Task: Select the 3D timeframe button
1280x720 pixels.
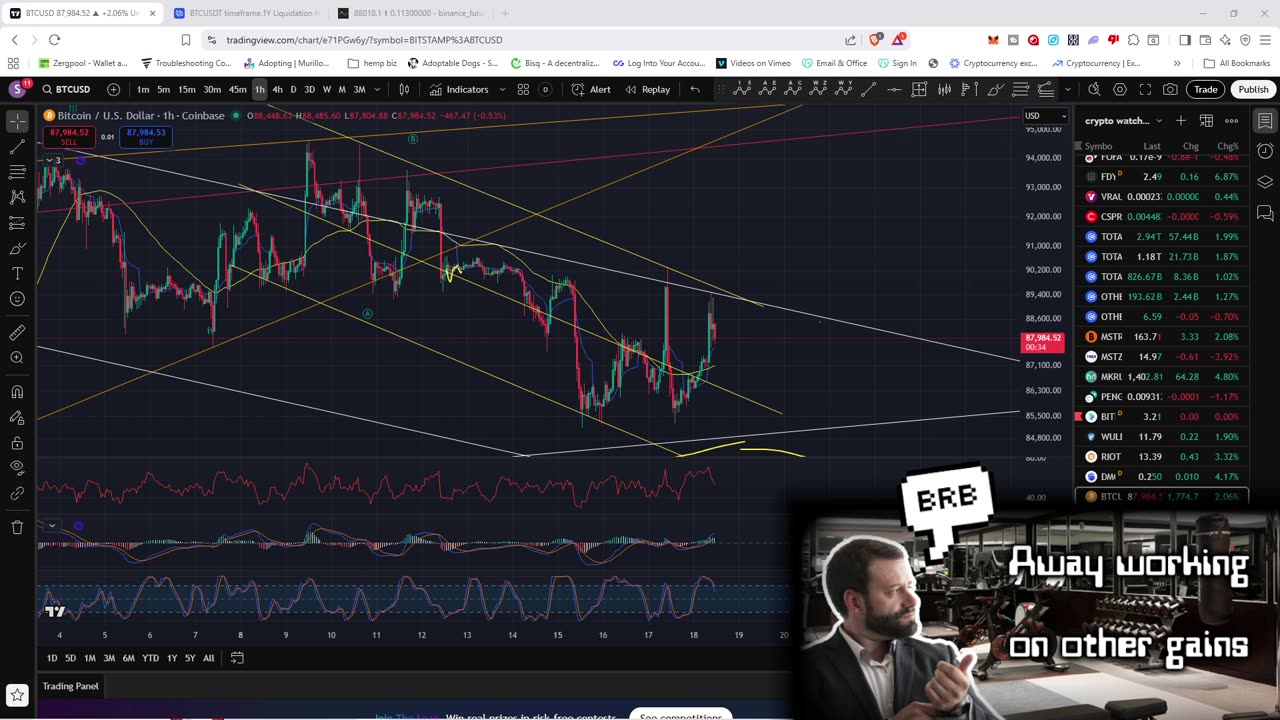Action: point(309,89)
